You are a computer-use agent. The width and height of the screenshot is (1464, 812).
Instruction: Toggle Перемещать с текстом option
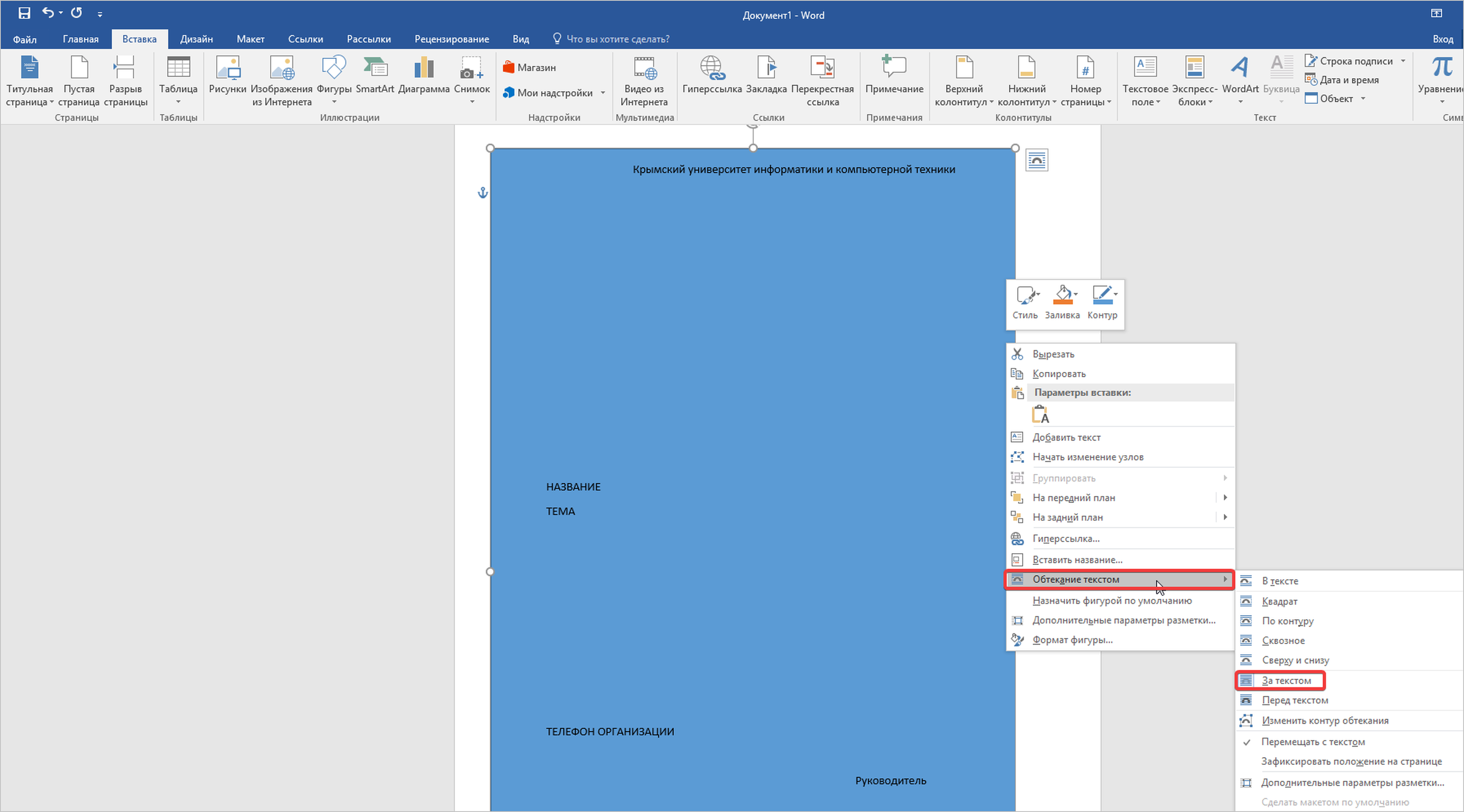pyautogui.click(x=1312, y=741)
